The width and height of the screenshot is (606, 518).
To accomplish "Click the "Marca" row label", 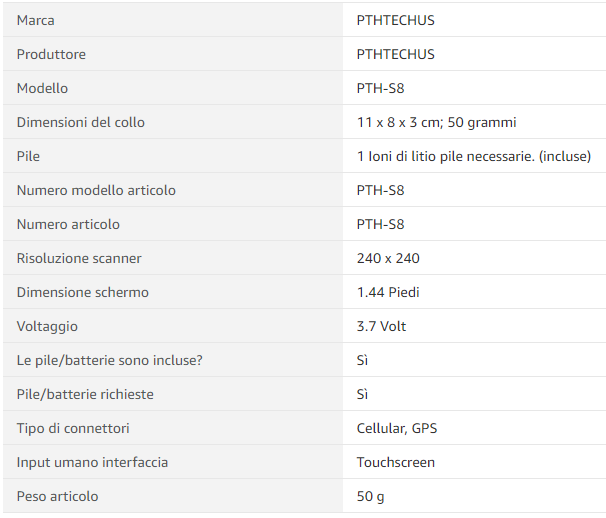I will [36, 20].
